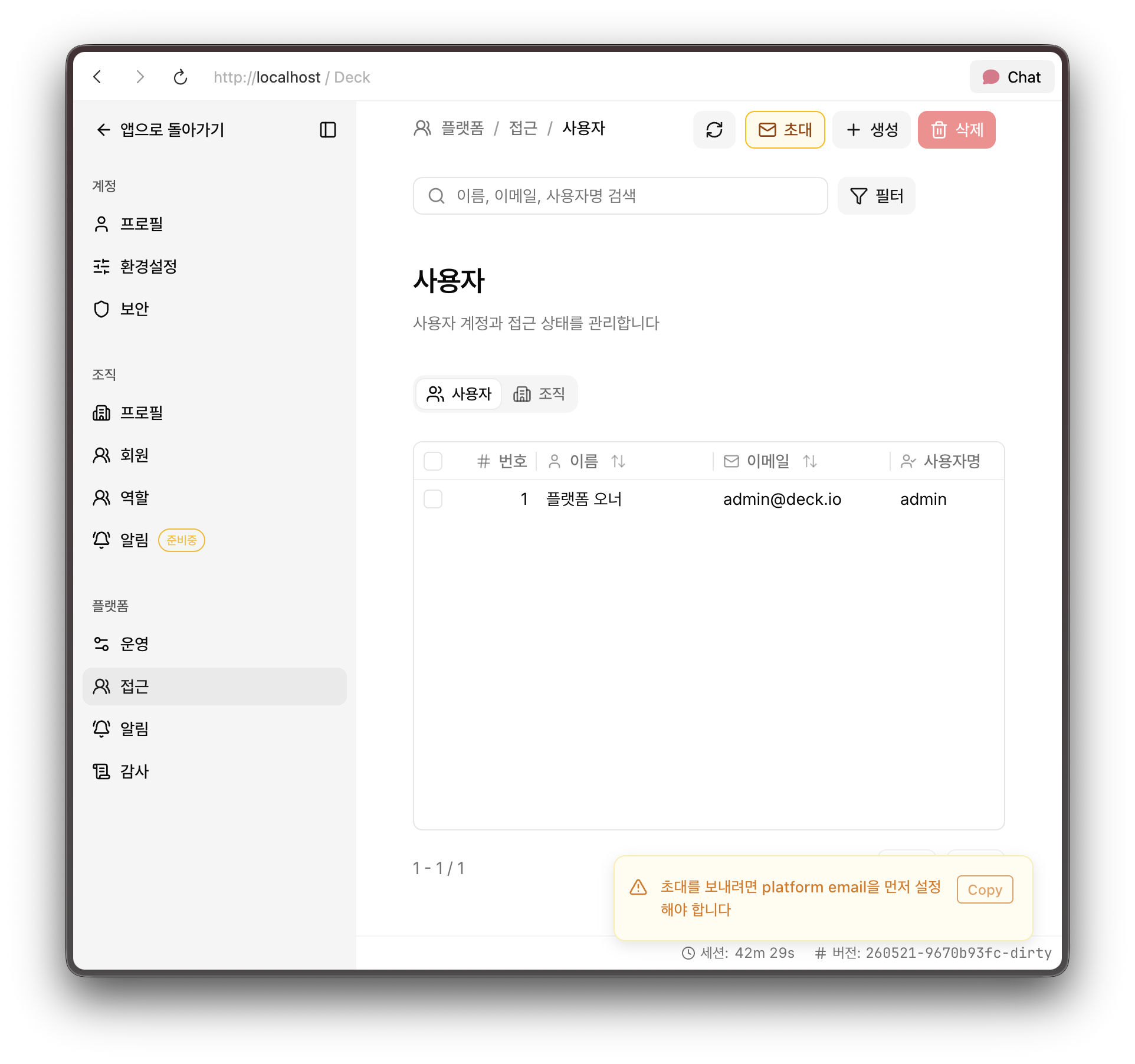Screen dimensions: 1135x1064
Task: Check the 플랫폼 오너 row checkbox
Action: (433, 499)
